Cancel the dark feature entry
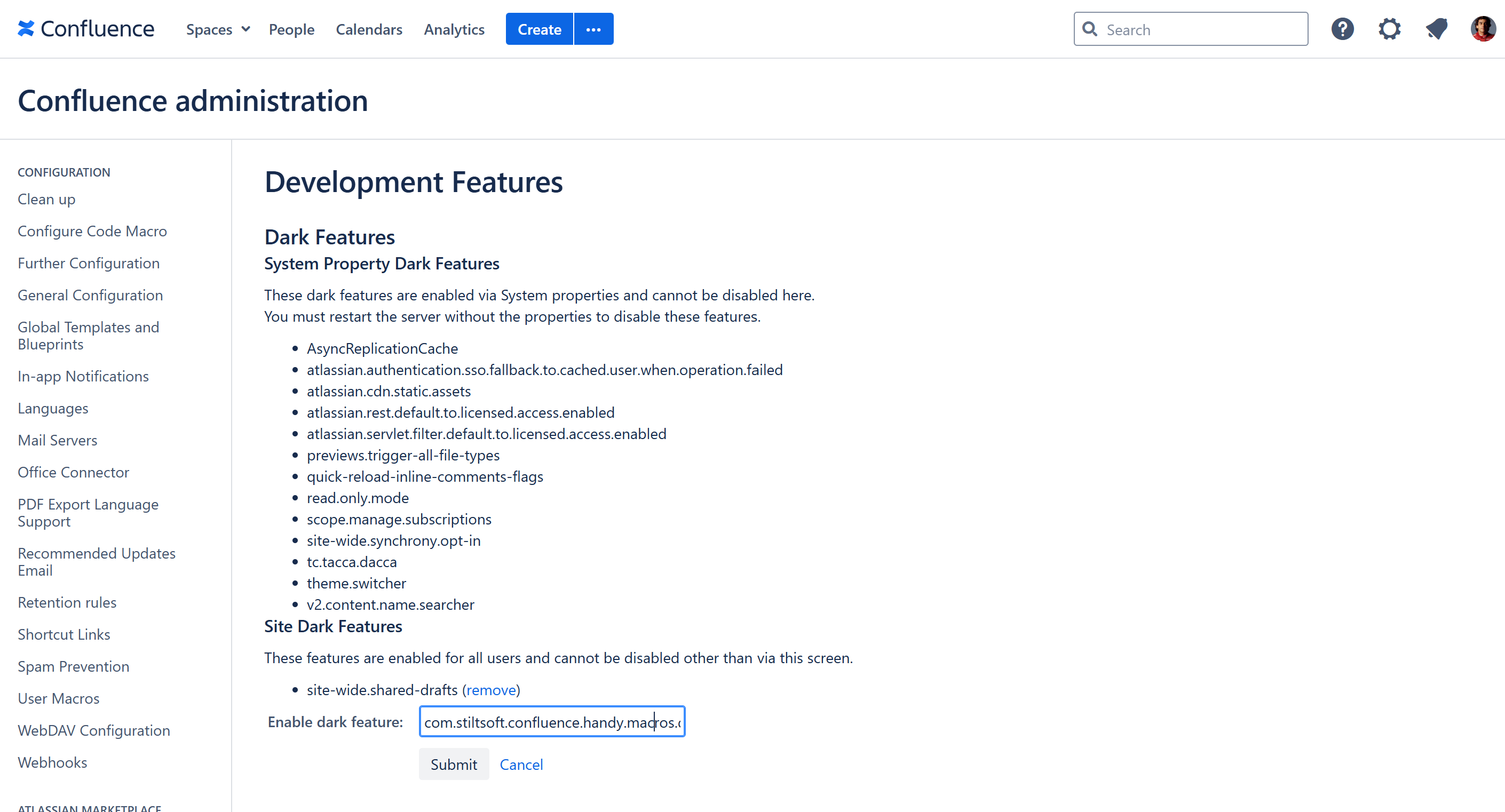This screenshot has width=1505, height=812. click(x=520, y=764)
